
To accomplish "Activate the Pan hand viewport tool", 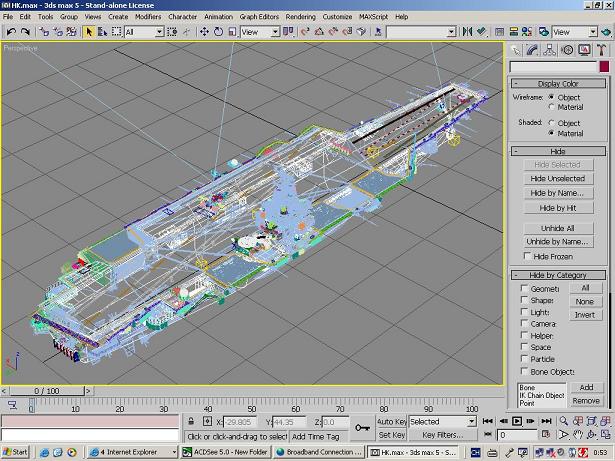I will pyautogui.click(x=578, y=436).
